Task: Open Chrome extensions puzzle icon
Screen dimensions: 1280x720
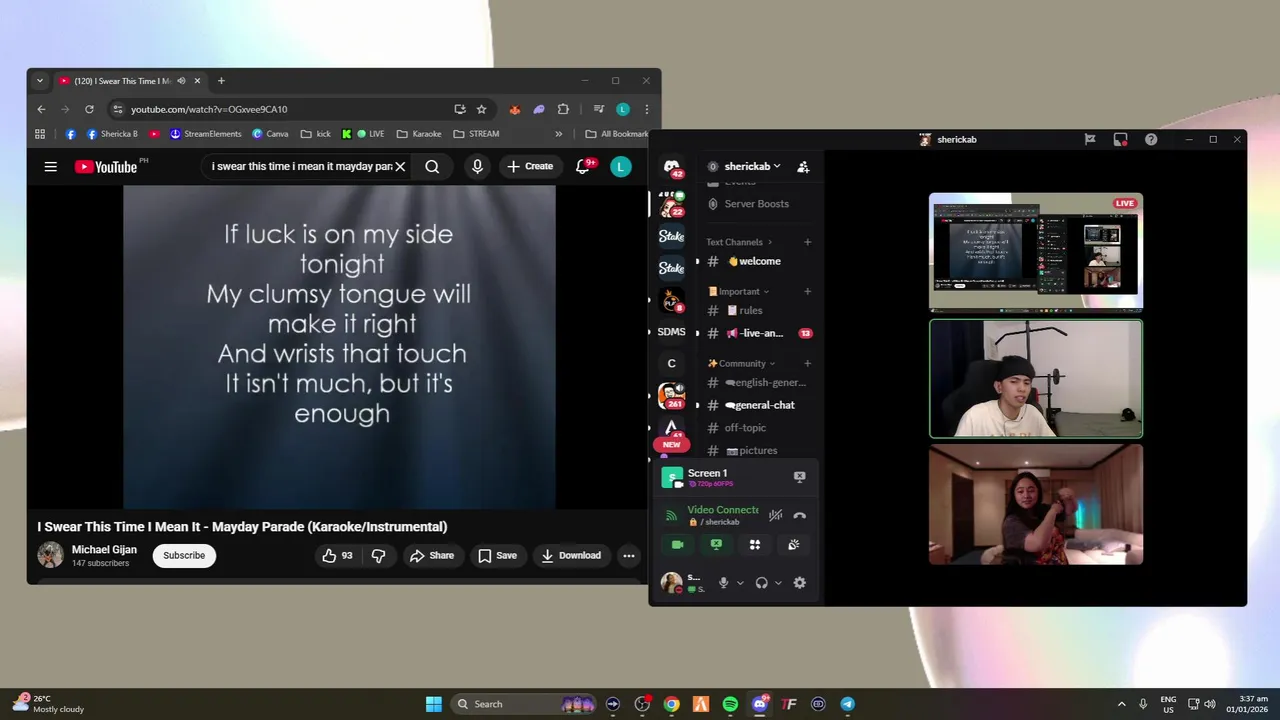Action: tap(563, 109)
